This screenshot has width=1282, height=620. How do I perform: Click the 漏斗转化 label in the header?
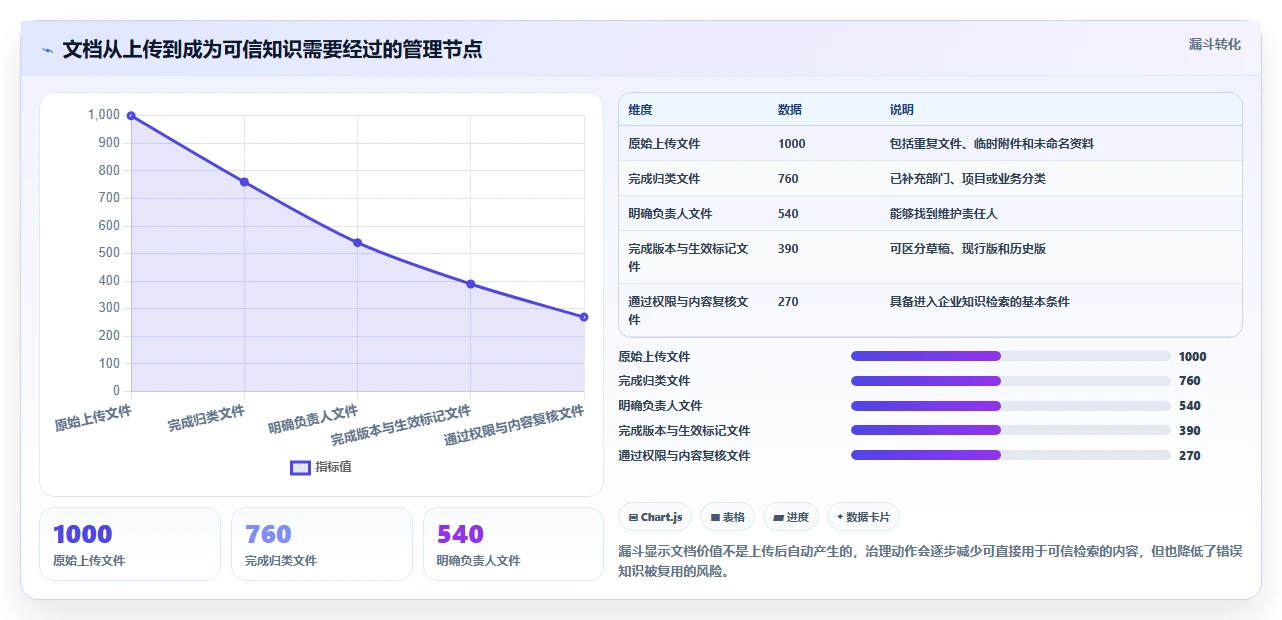pos(1215,45)
